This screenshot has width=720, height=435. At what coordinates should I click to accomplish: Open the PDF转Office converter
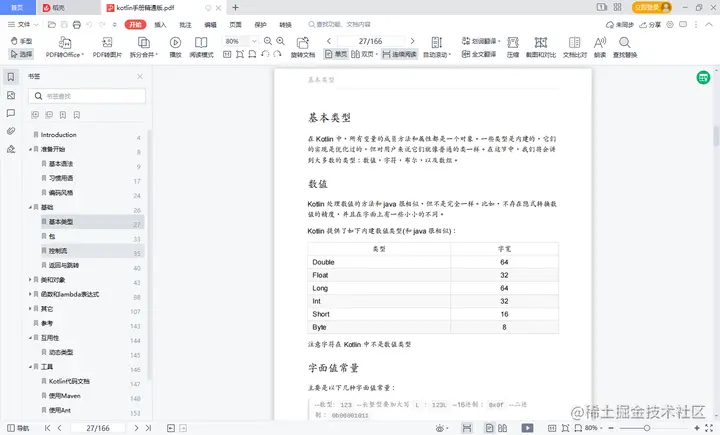(x=65, y=47)
